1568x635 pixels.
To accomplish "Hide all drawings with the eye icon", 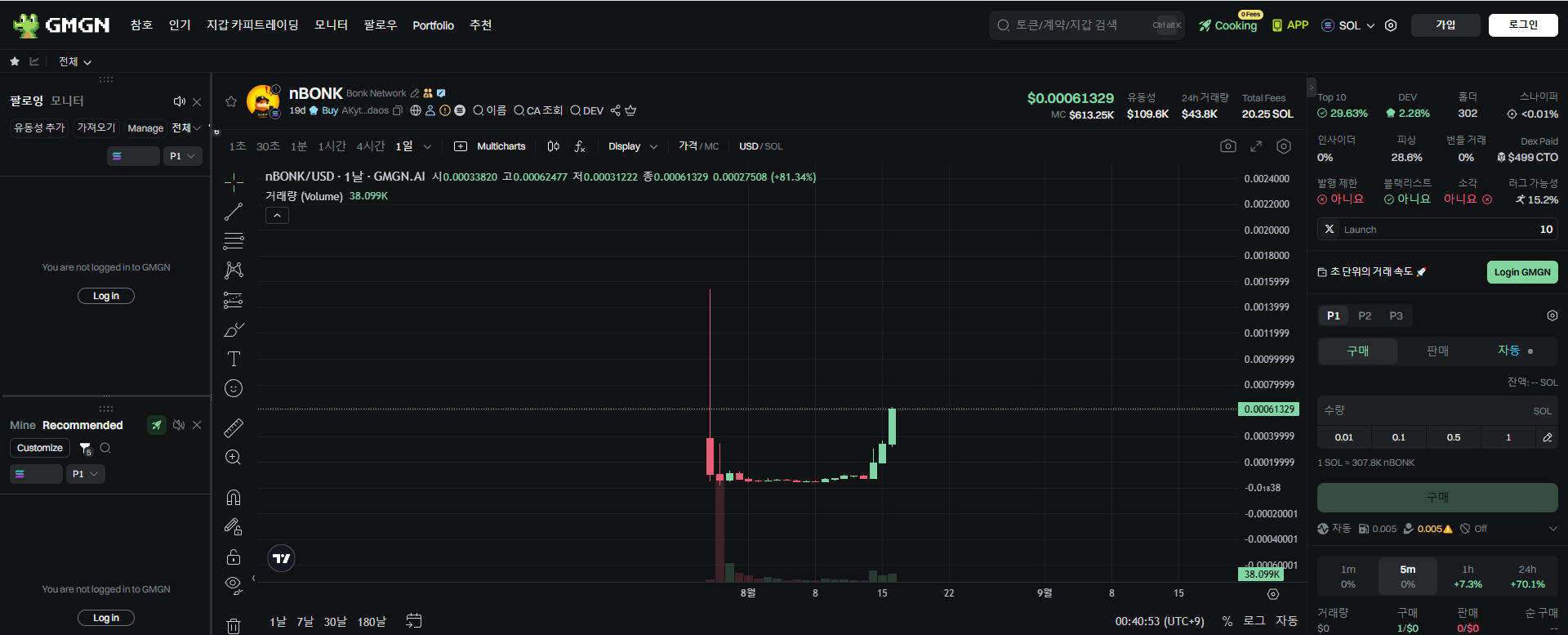I will pyautogui.click(x=234, y=585).
